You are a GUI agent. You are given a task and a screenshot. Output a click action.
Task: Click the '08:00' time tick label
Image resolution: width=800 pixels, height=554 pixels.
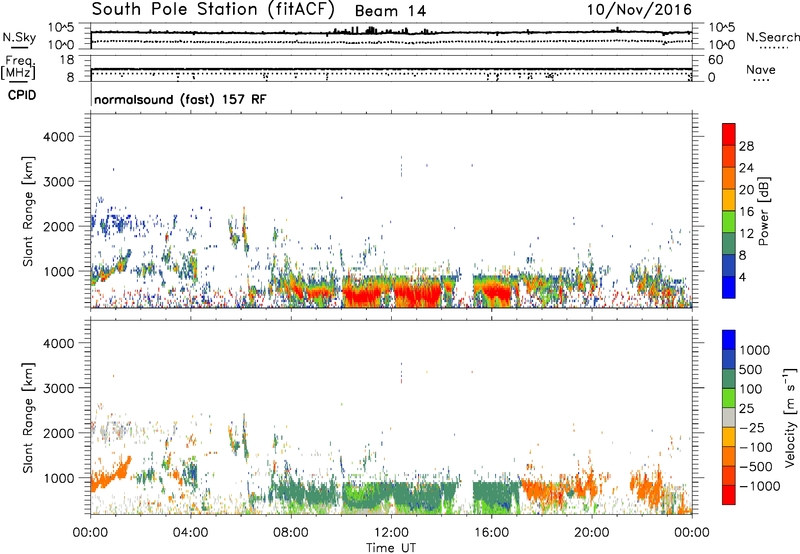[x=291, y=533]
